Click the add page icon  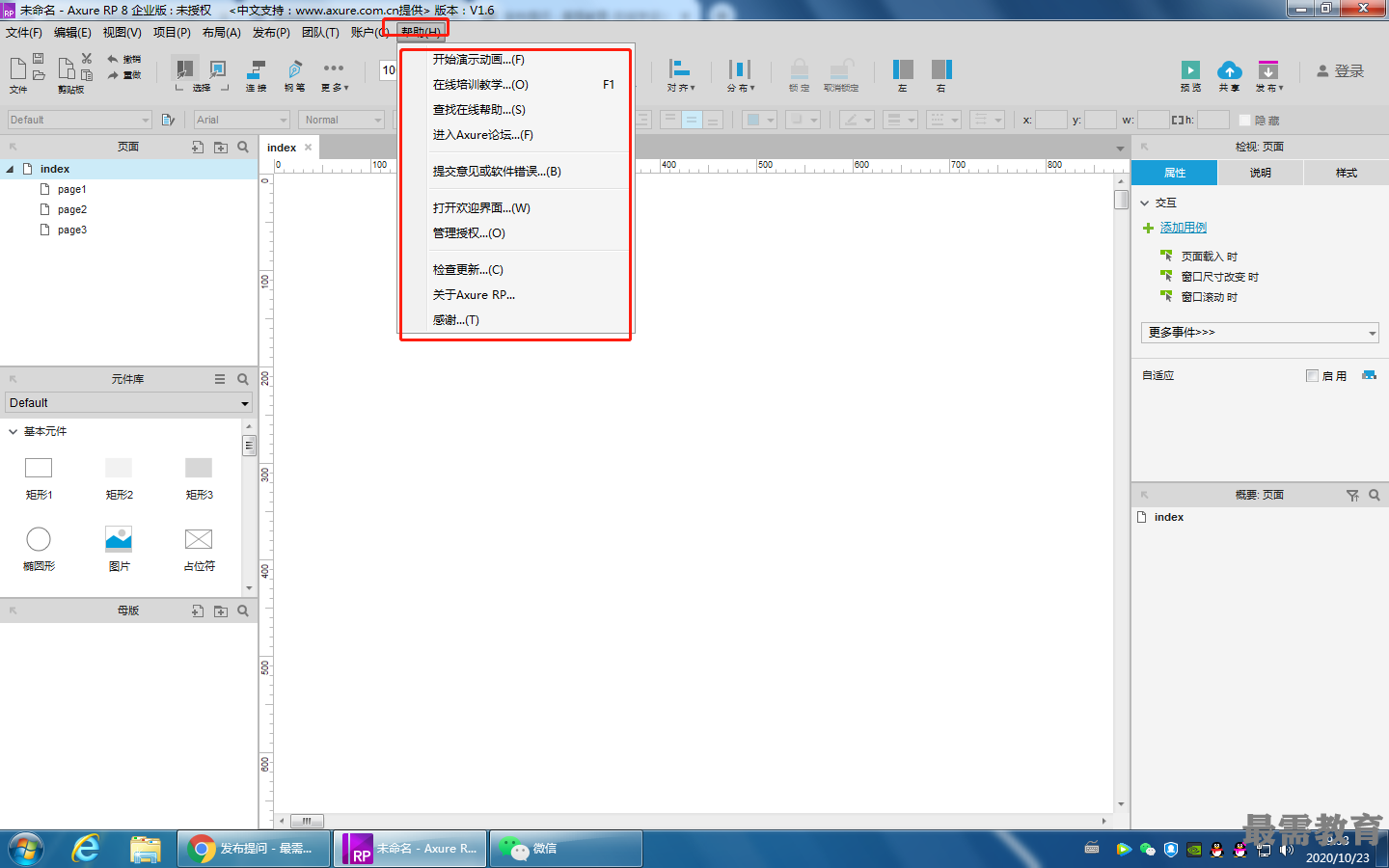[x=198, y=147]
